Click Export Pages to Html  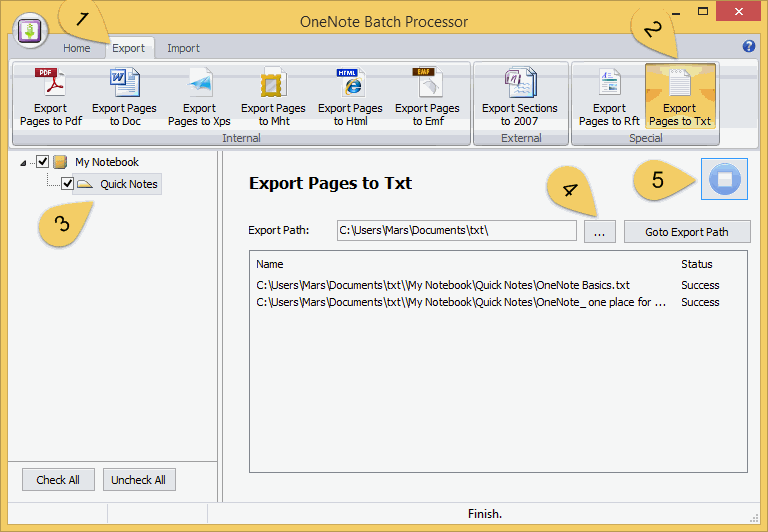coord(350,97)
